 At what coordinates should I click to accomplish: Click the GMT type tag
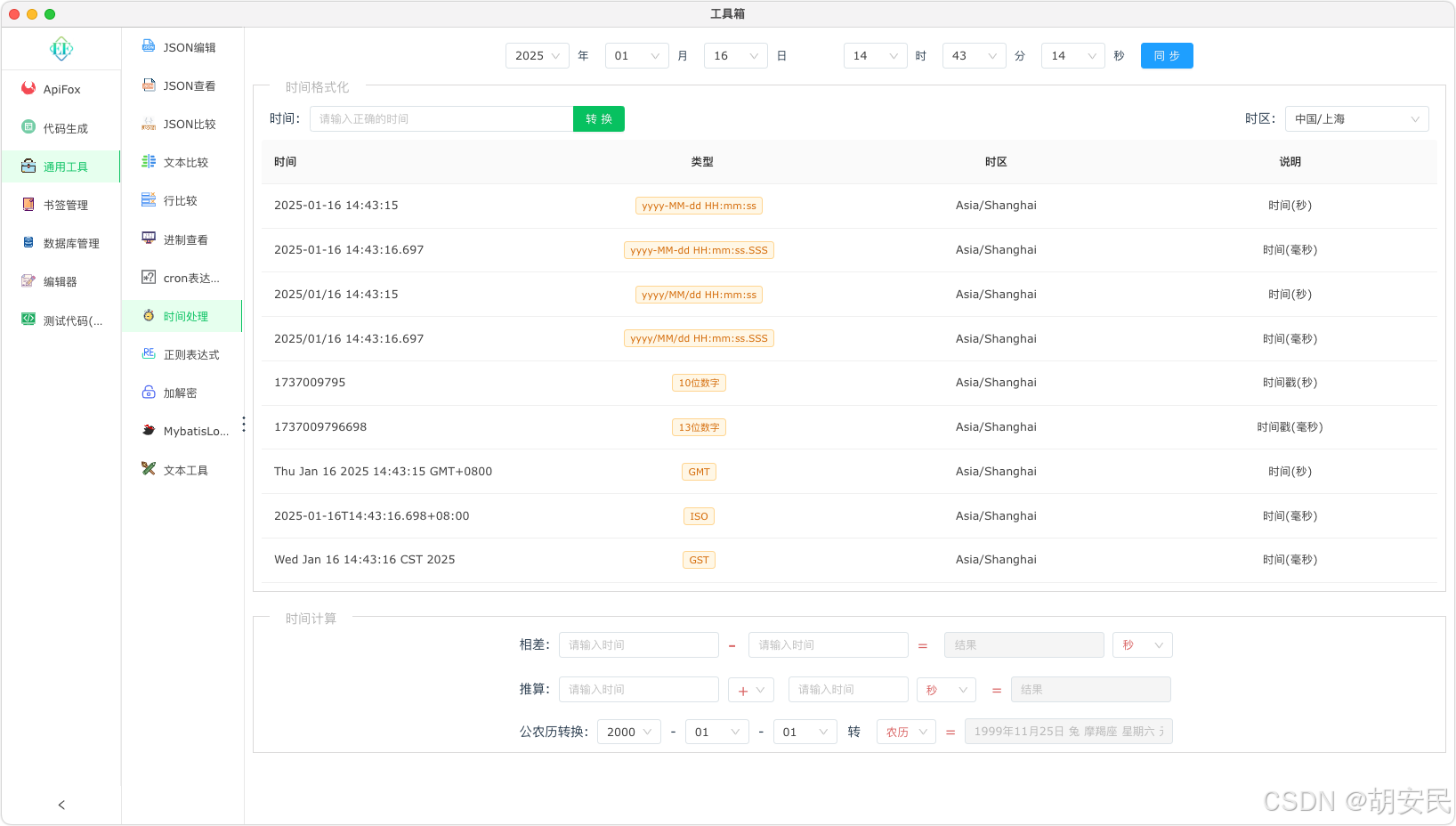point(699,472)
